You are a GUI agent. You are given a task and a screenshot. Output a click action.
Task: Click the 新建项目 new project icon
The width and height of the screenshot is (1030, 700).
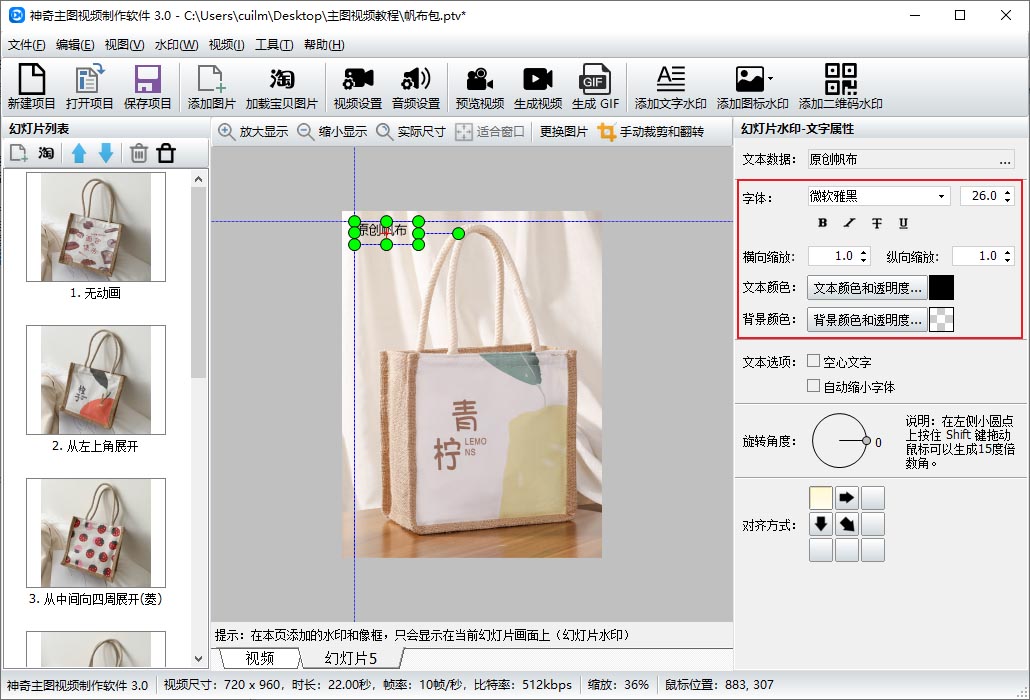[x=32, y=80]
